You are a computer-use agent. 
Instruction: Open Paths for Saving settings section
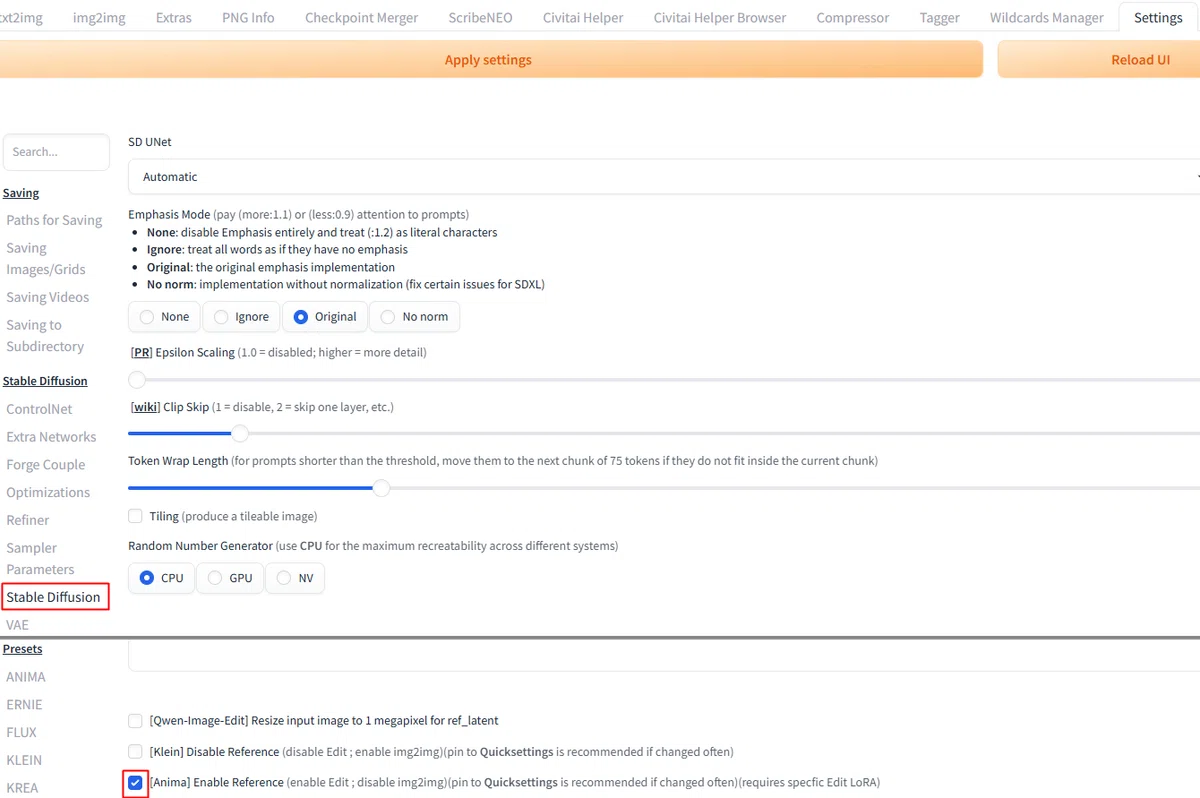(54, 220)
